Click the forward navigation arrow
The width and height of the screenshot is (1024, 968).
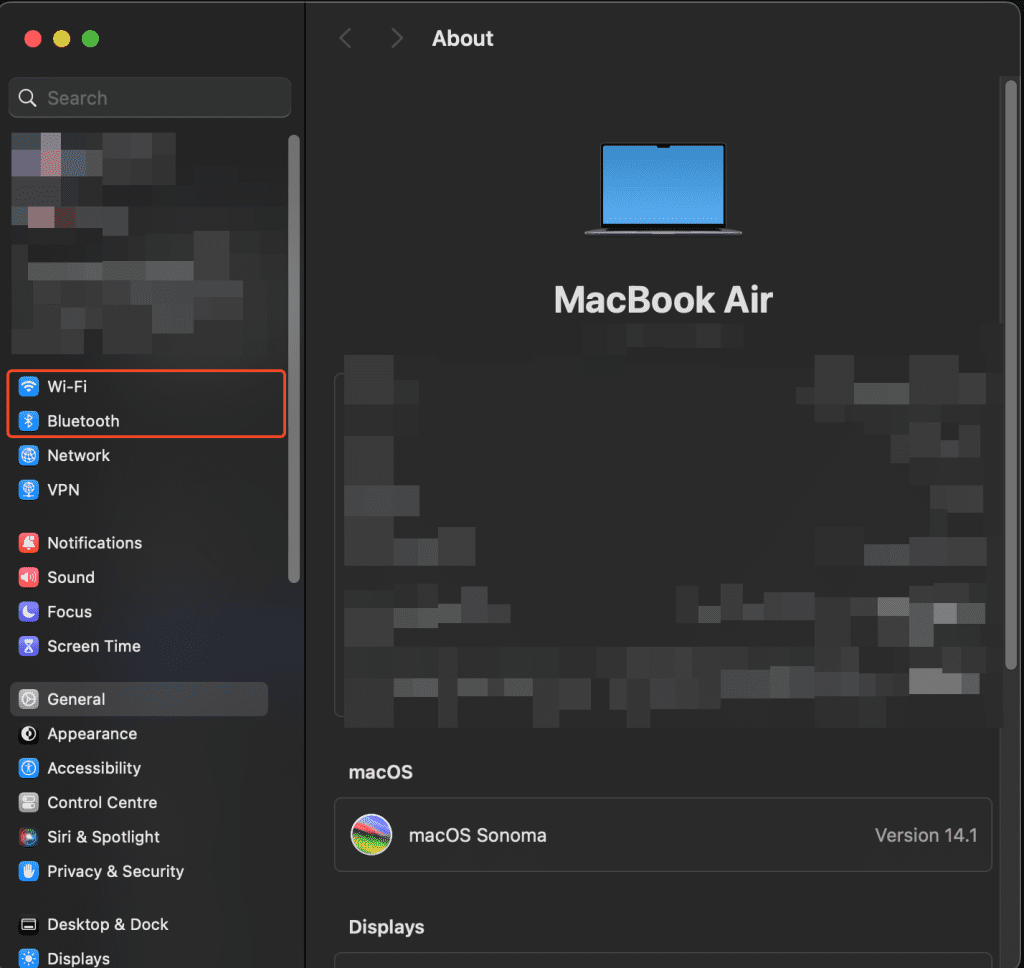coord(397,39)
